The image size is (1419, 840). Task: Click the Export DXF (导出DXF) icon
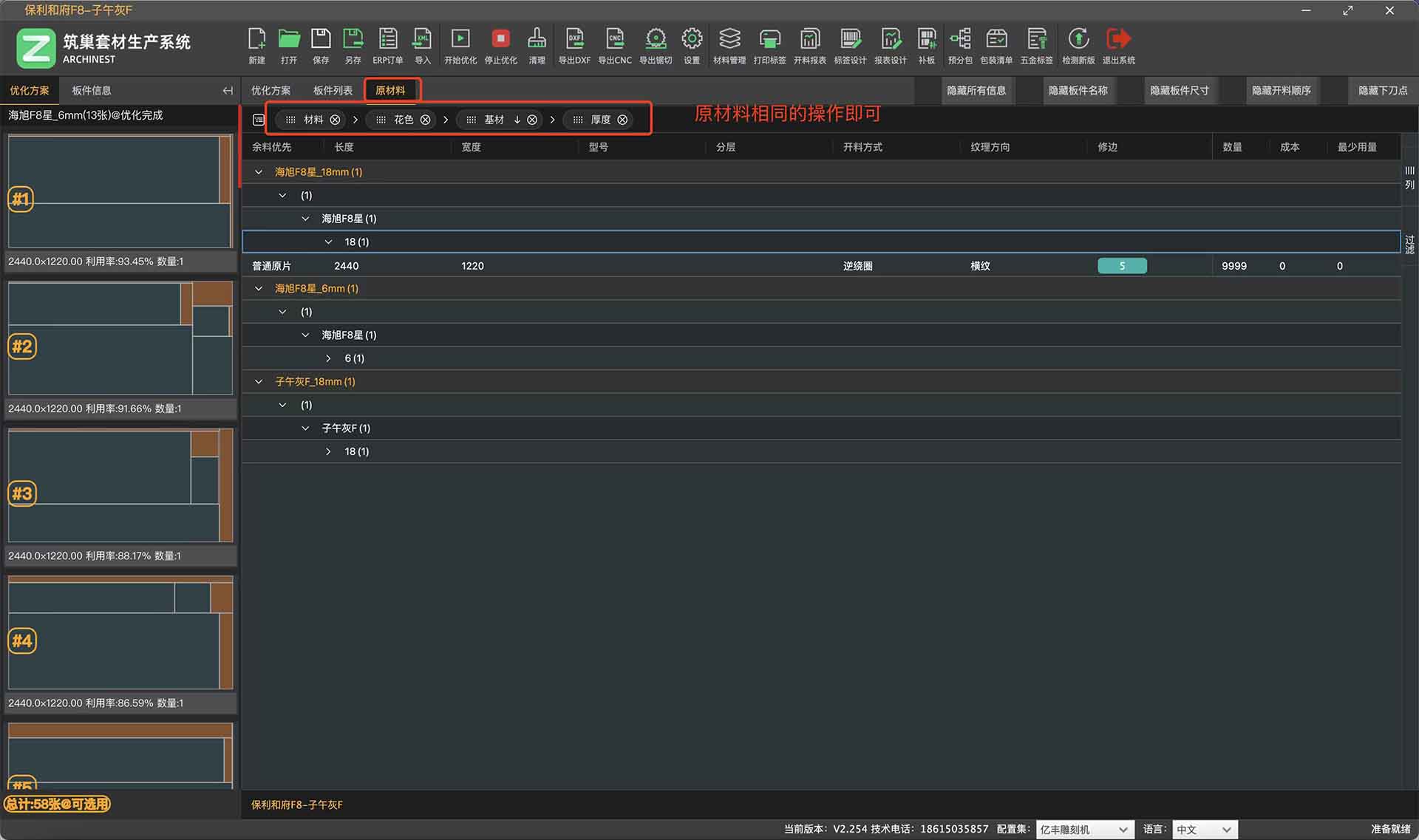pyautogui.click(x=574, y=39)
